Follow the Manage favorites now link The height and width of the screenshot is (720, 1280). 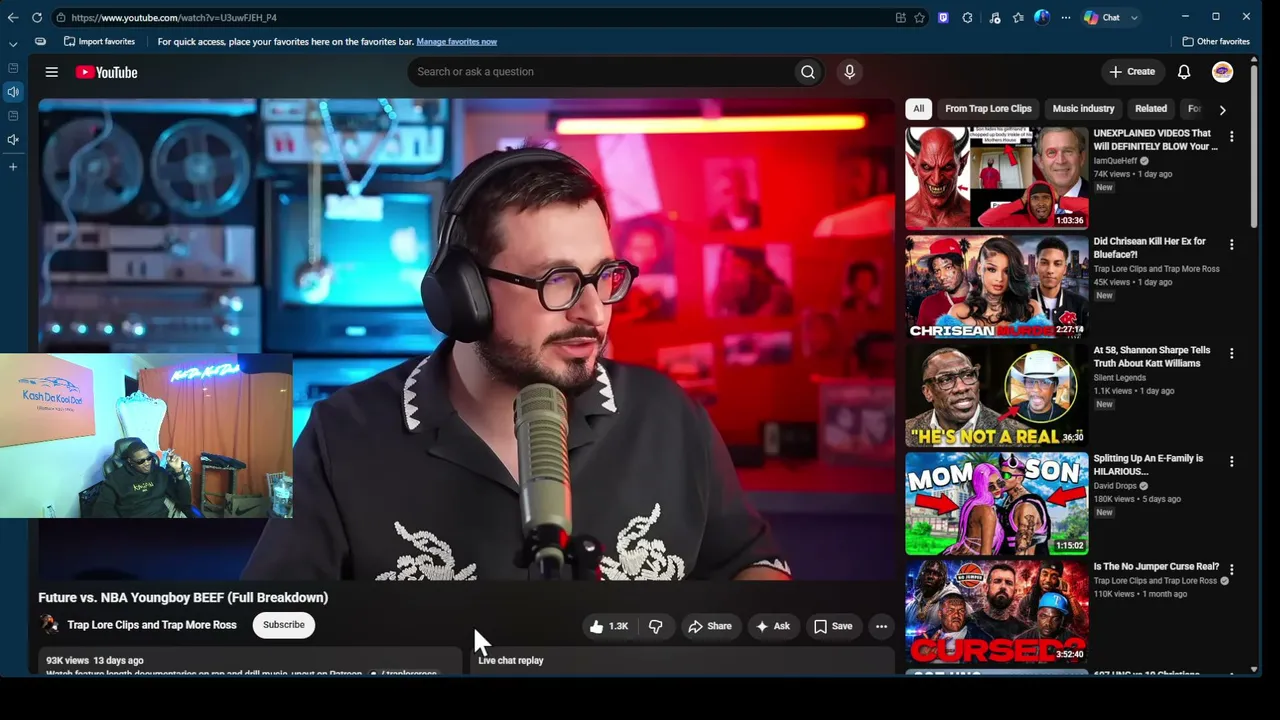pyautogui.click(x=456, y=42)
